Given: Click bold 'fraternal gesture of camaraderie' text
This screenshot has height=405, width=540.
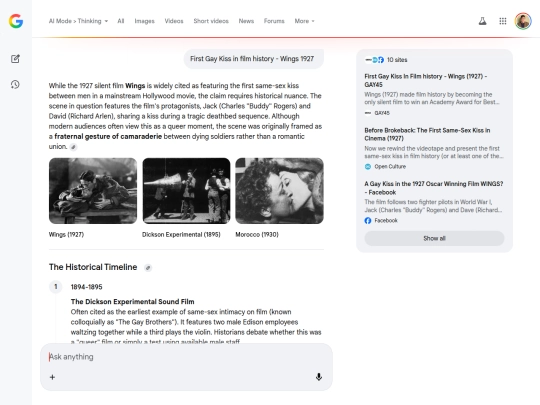Looking at the screenshot, I should pyautogui.click(x=108, y=136).
